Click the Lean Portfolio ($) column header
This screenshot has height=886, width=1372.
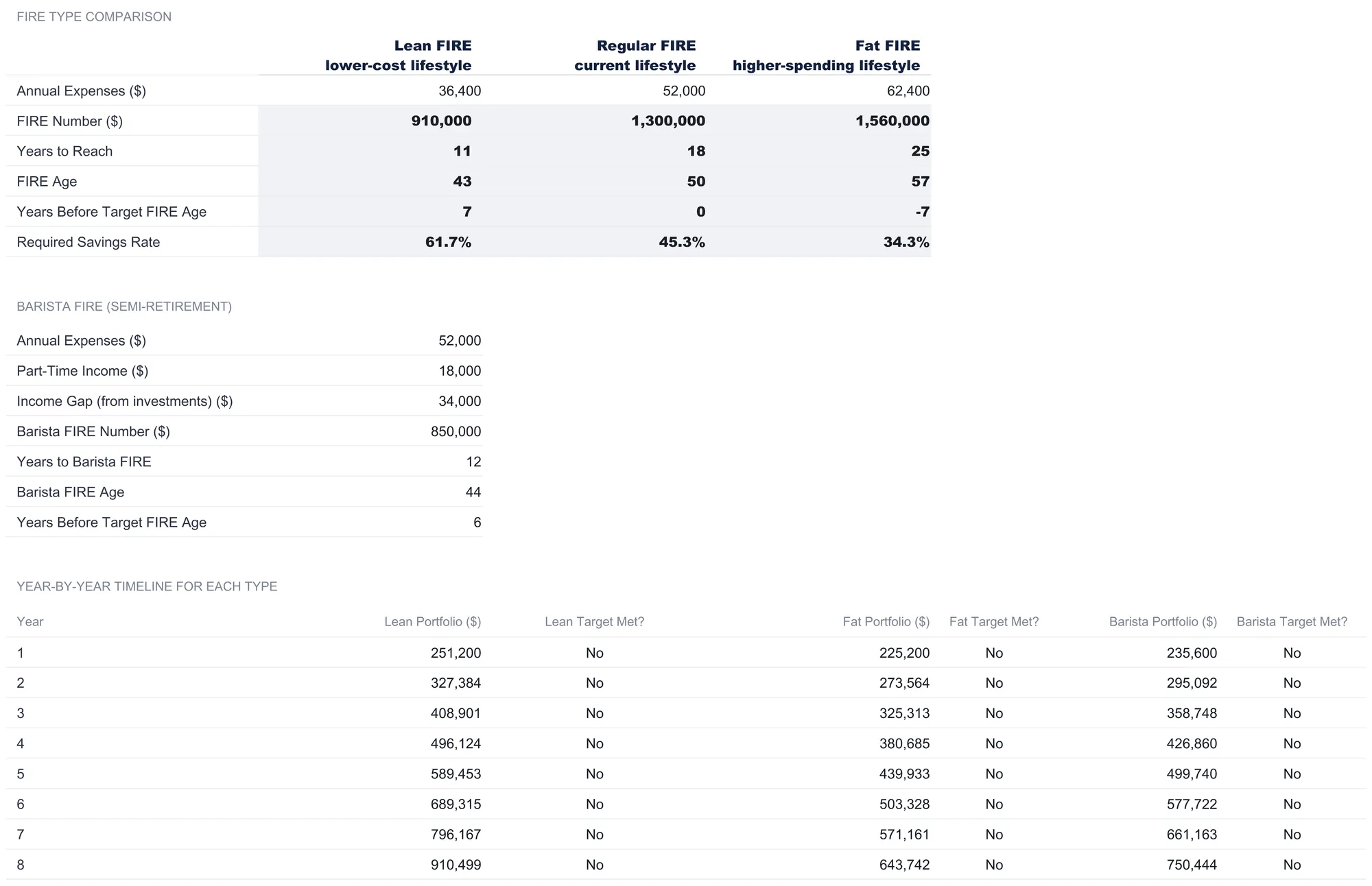coord(432,622)
